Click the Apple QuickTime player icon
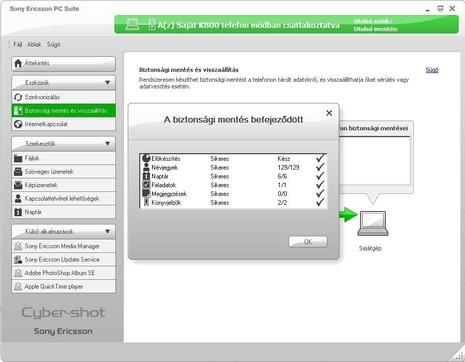This screenshot has height=362, width=465. coord(18,286)
